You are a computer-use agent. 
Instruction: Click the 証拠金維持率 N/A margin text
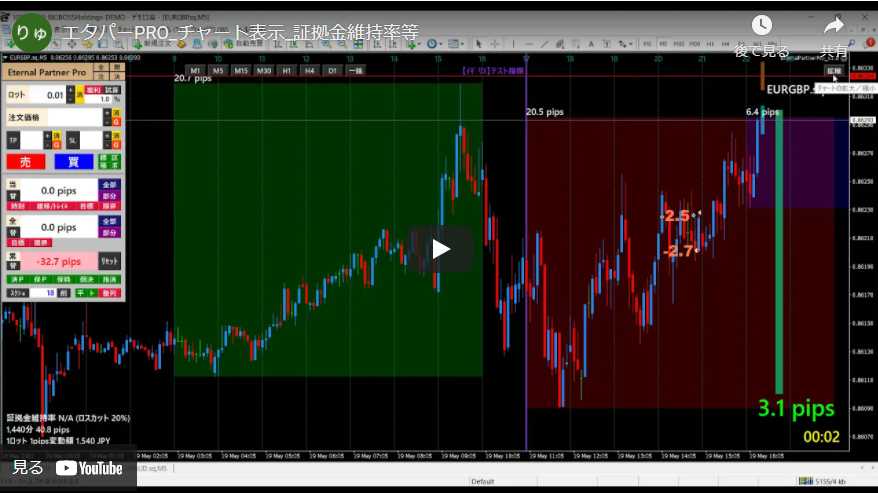pos(68,418)
